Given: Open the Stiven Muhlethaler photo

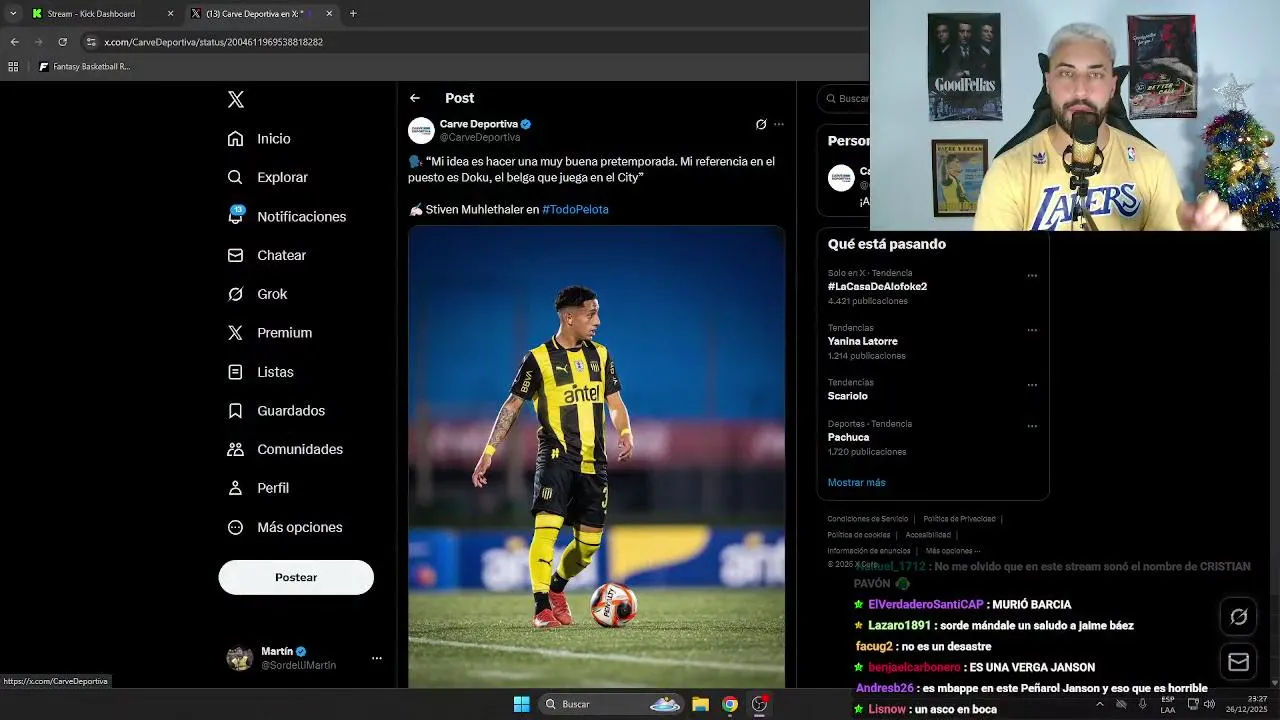Looking at the screenshot, I should click(x=596, y=456).
